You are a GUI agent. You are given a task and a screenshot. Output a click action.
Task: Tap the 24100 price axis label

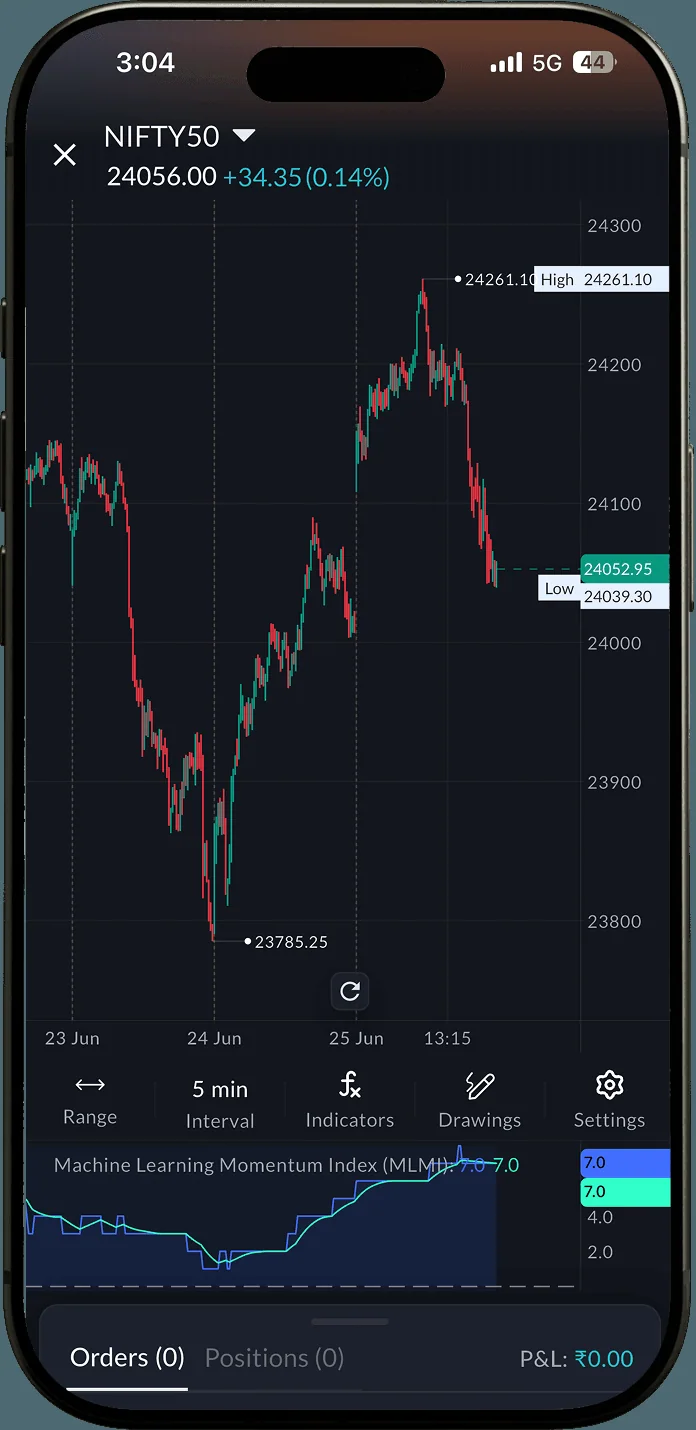click(x=614, y=504)
